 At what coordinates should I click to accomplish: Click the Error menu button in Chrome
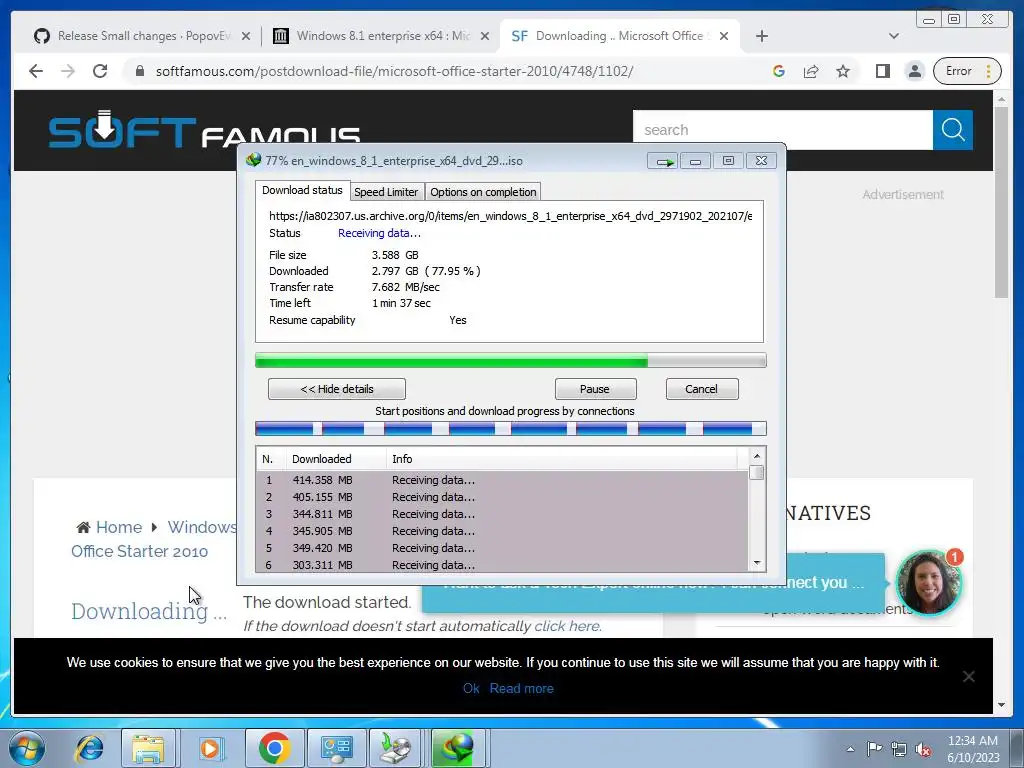[x=967, y=71]
